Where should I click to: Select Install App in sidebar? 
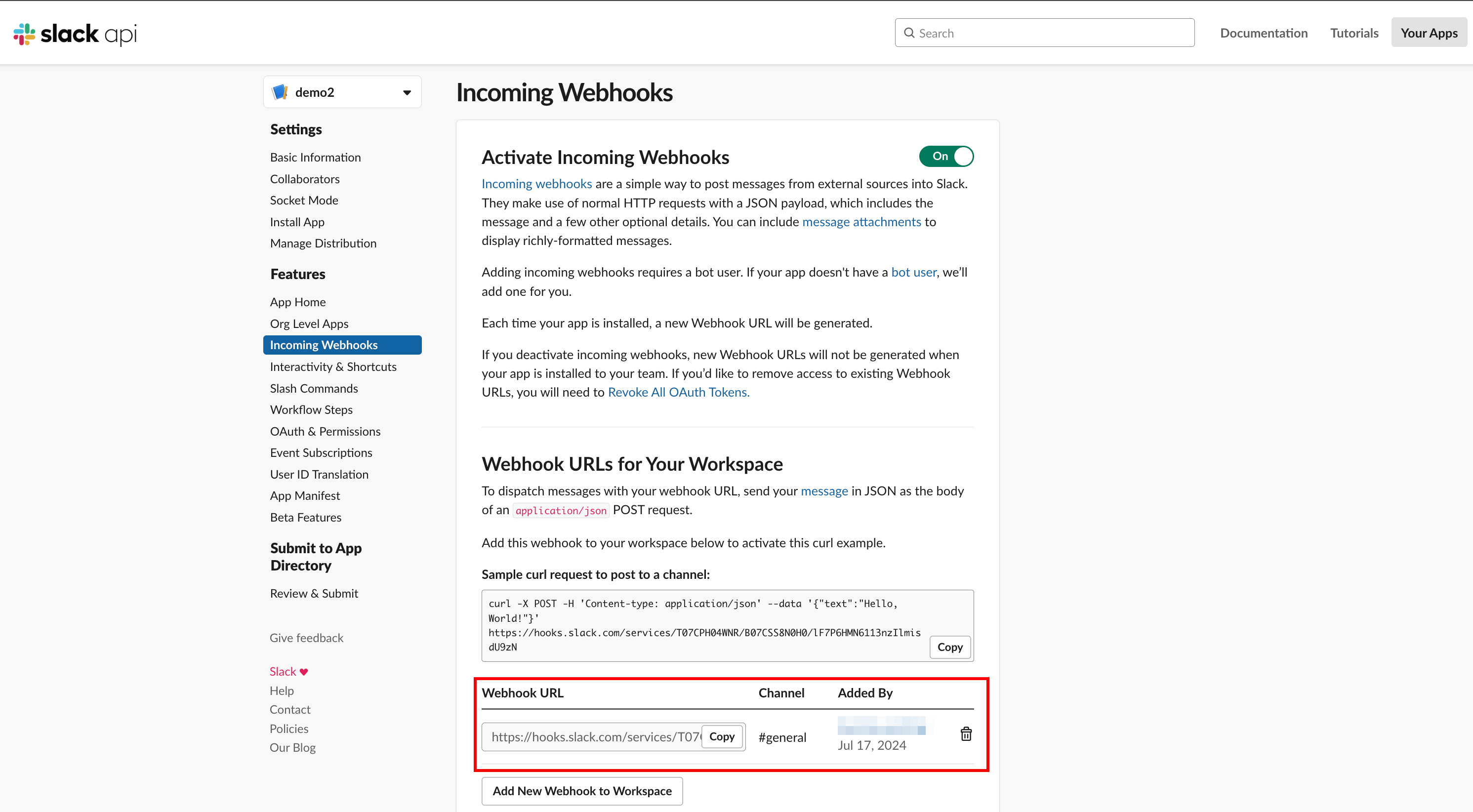[x=297, y=222]
